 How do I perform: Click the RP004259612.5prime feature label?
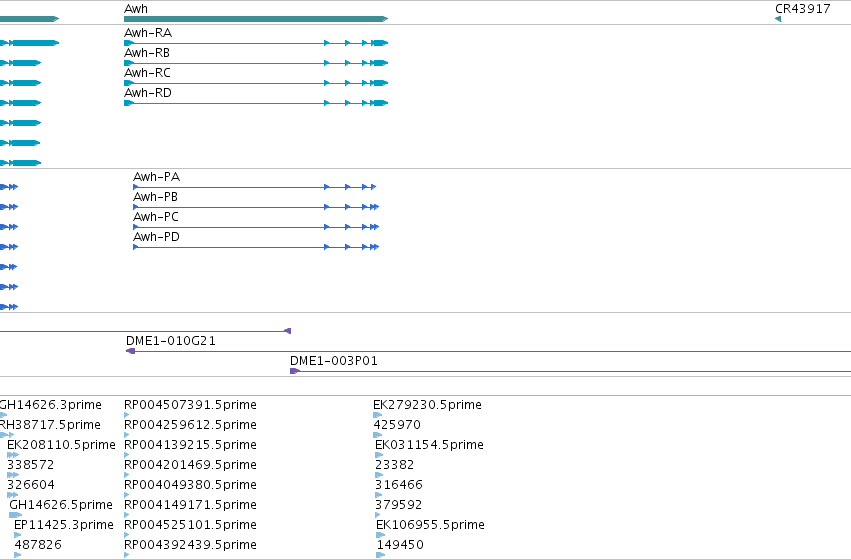[x=190, y=425]
